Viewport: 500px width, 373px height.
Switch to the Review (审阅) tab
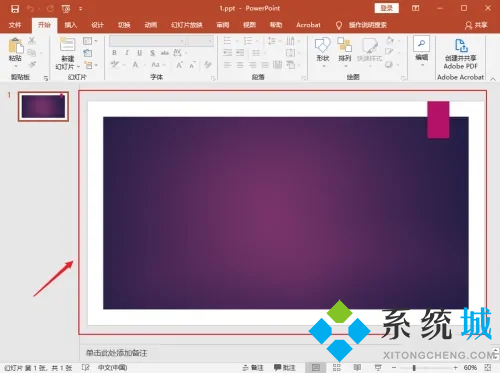tap(223, 25)
